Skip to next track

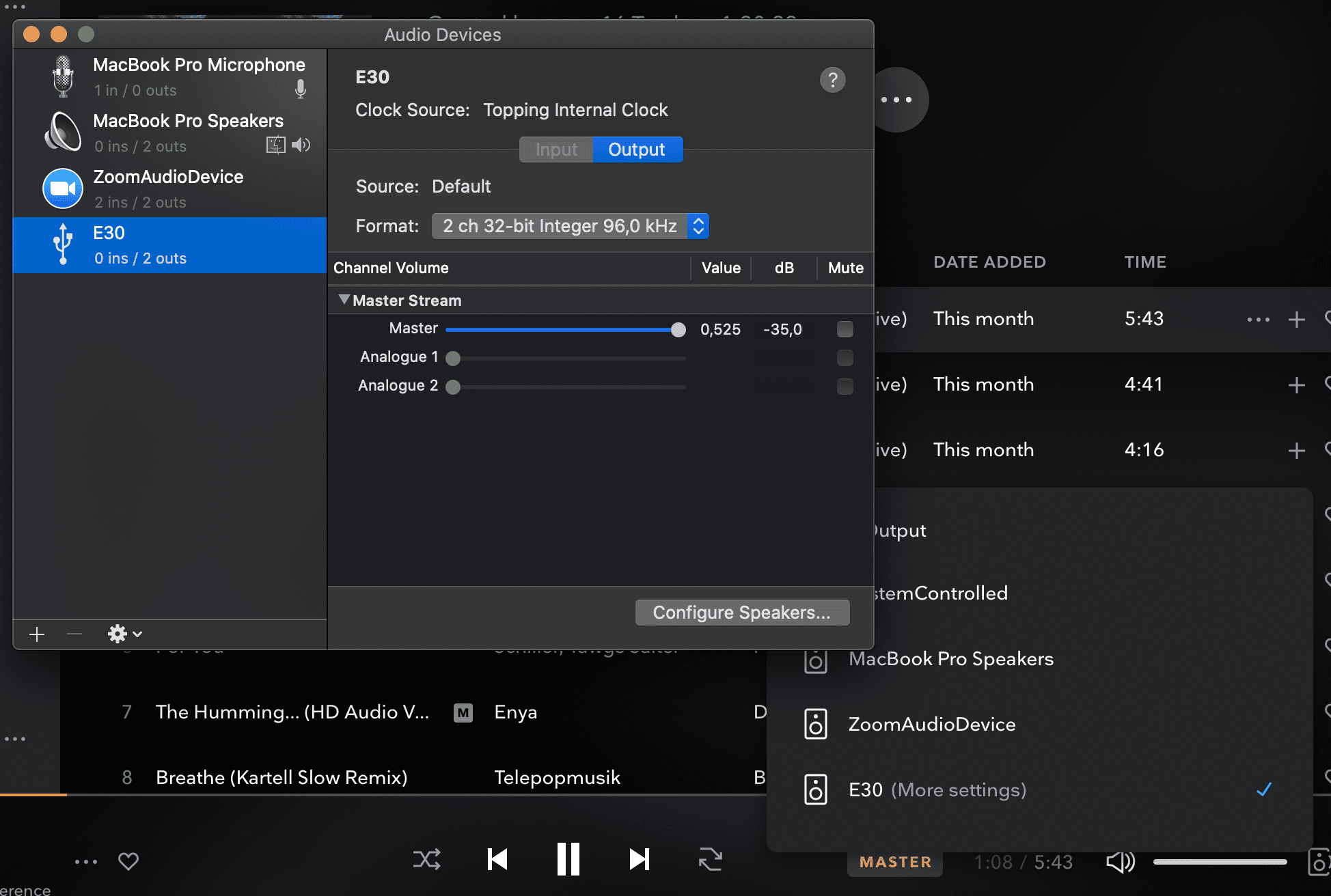tap(639, 859)
